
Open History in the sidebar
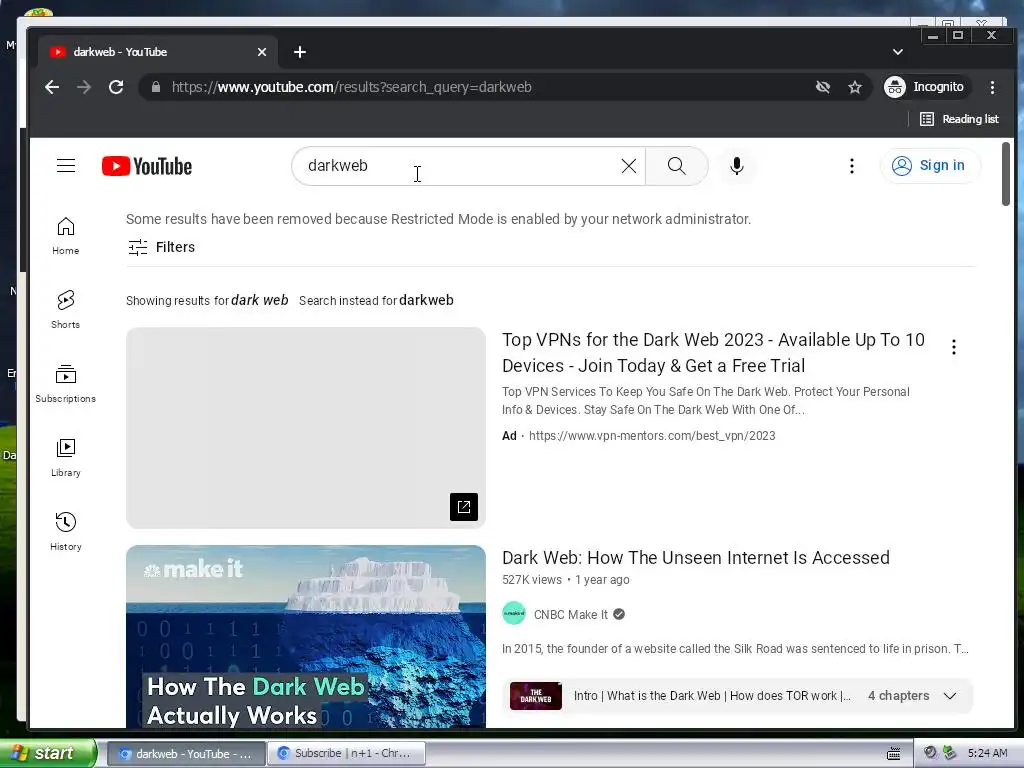65,532
